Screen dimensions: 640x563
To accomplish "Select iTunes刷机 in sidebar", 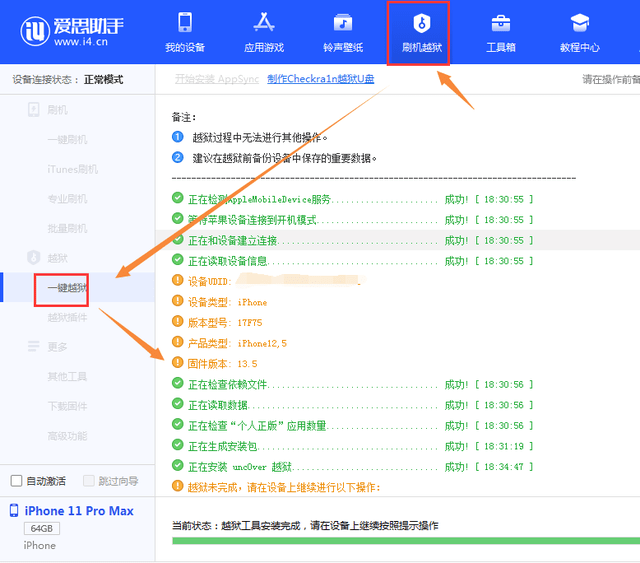I will (72, 169).
